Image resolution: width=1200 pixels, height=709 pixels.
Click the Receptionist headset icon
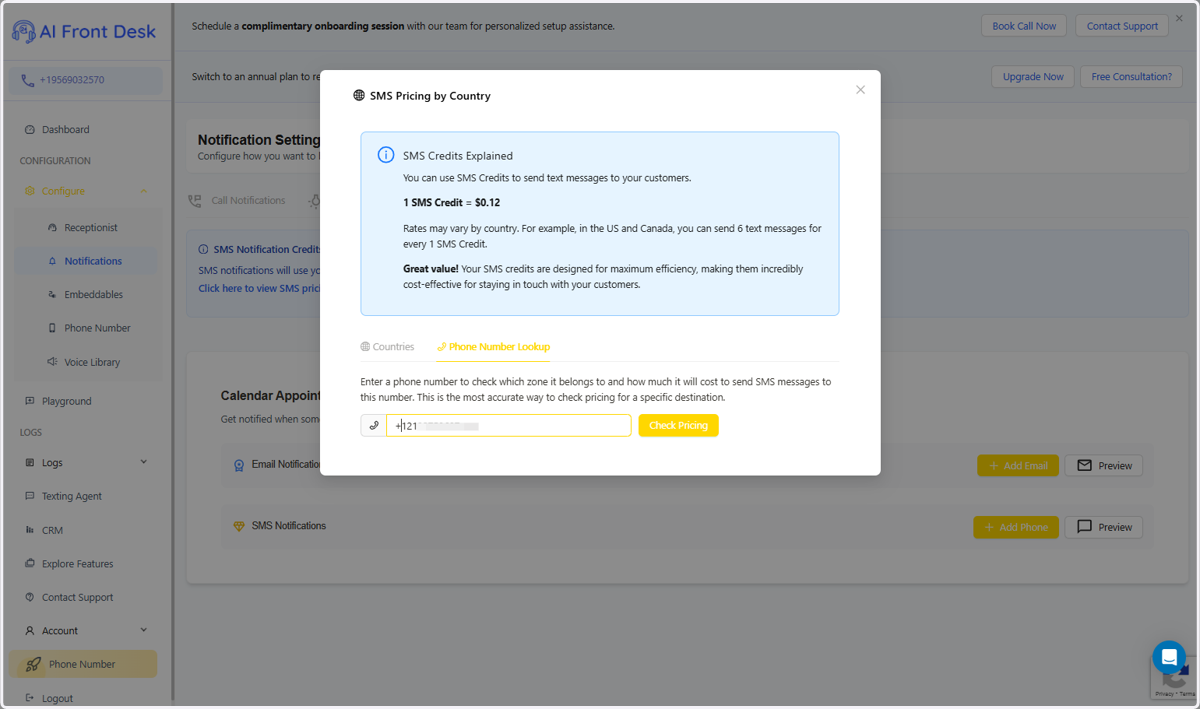tap(53, 228)
